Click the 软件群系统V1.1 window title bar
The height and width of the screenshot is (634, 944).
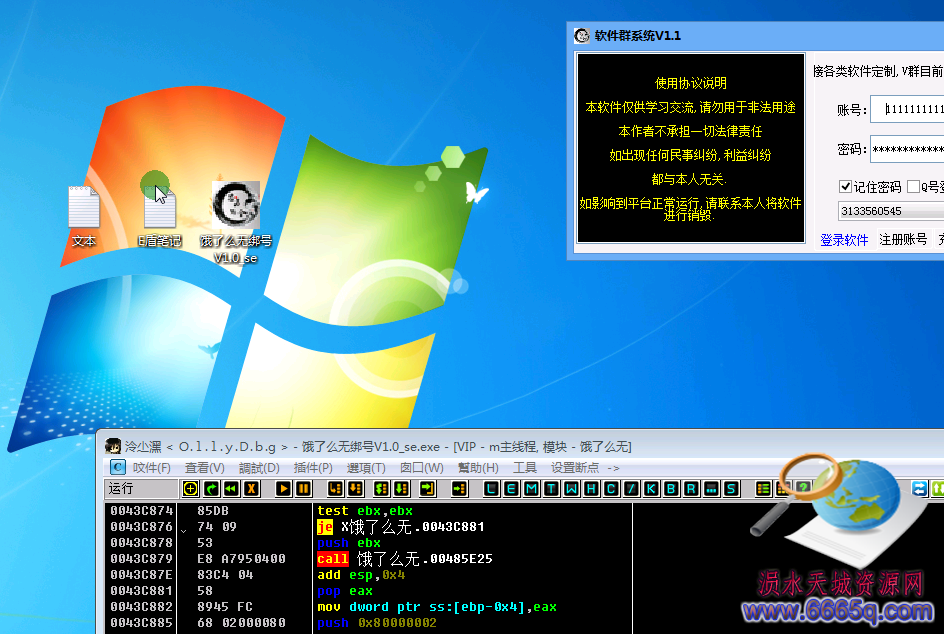point(756,36)
